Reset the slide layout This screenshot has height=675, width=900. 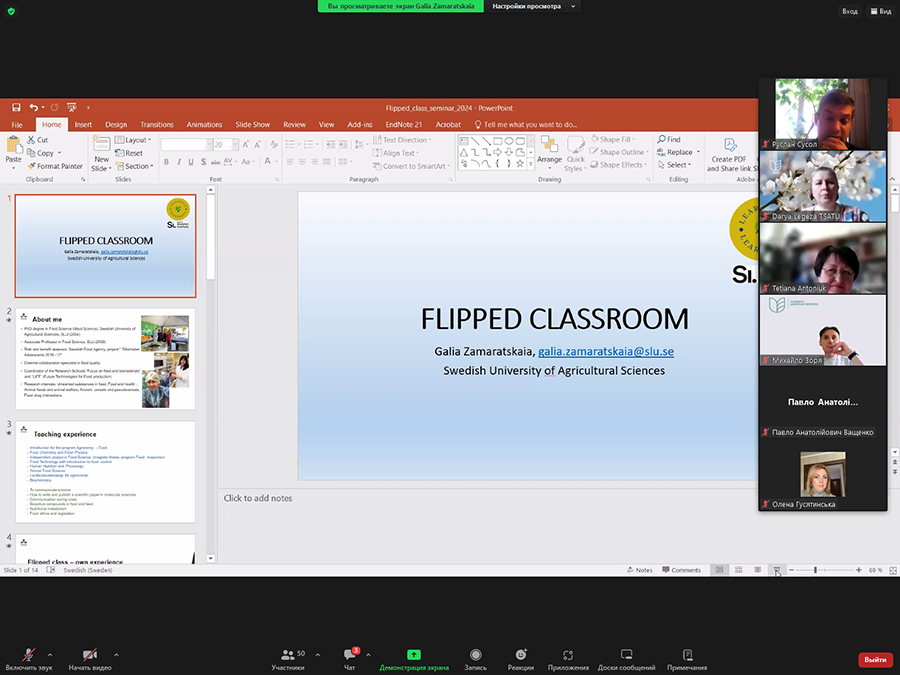pos(129,153)
